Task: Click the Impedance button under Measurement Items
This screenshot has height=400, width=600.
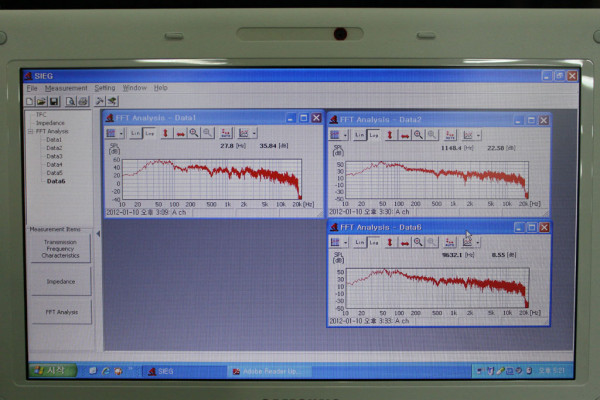Action: 61,281
